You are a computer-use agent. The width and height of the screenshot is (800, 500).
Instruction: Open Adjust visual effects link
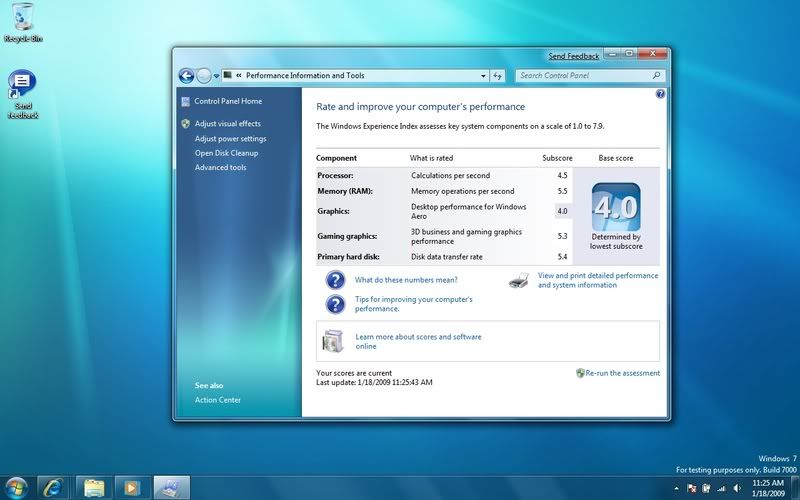[x=227, y=124]
